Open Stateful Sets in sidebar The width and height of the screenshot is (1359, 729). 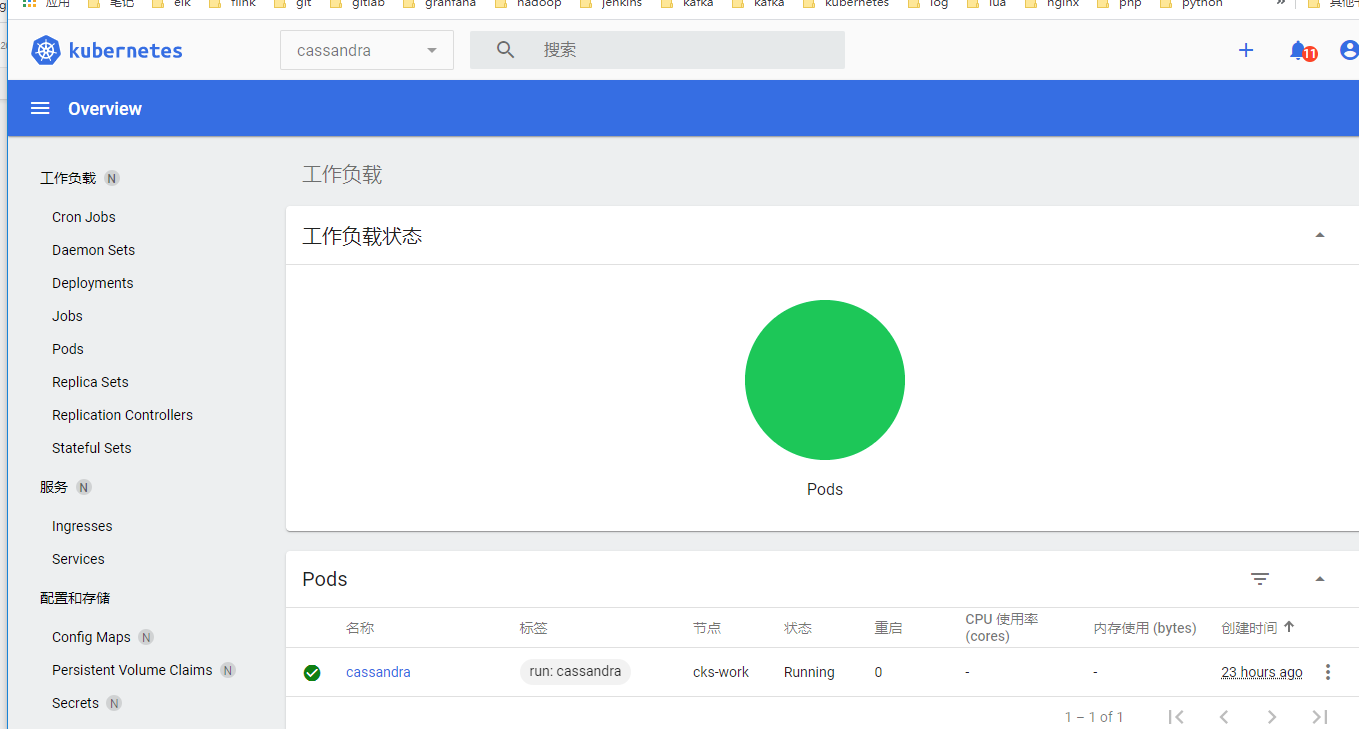[91, 448]
